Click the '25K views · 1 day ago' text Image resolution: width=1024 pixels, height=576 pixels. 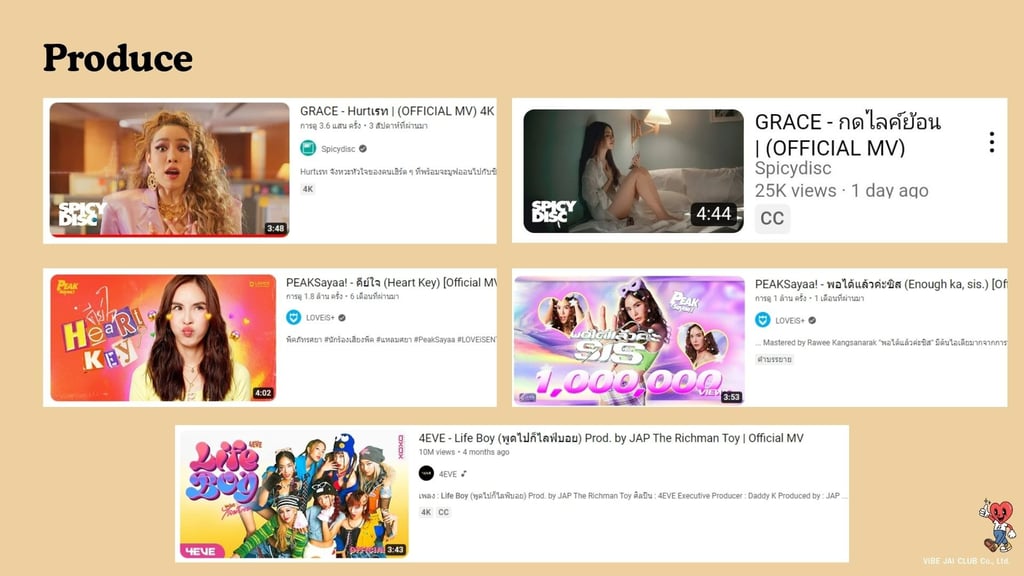pos(841,191)
